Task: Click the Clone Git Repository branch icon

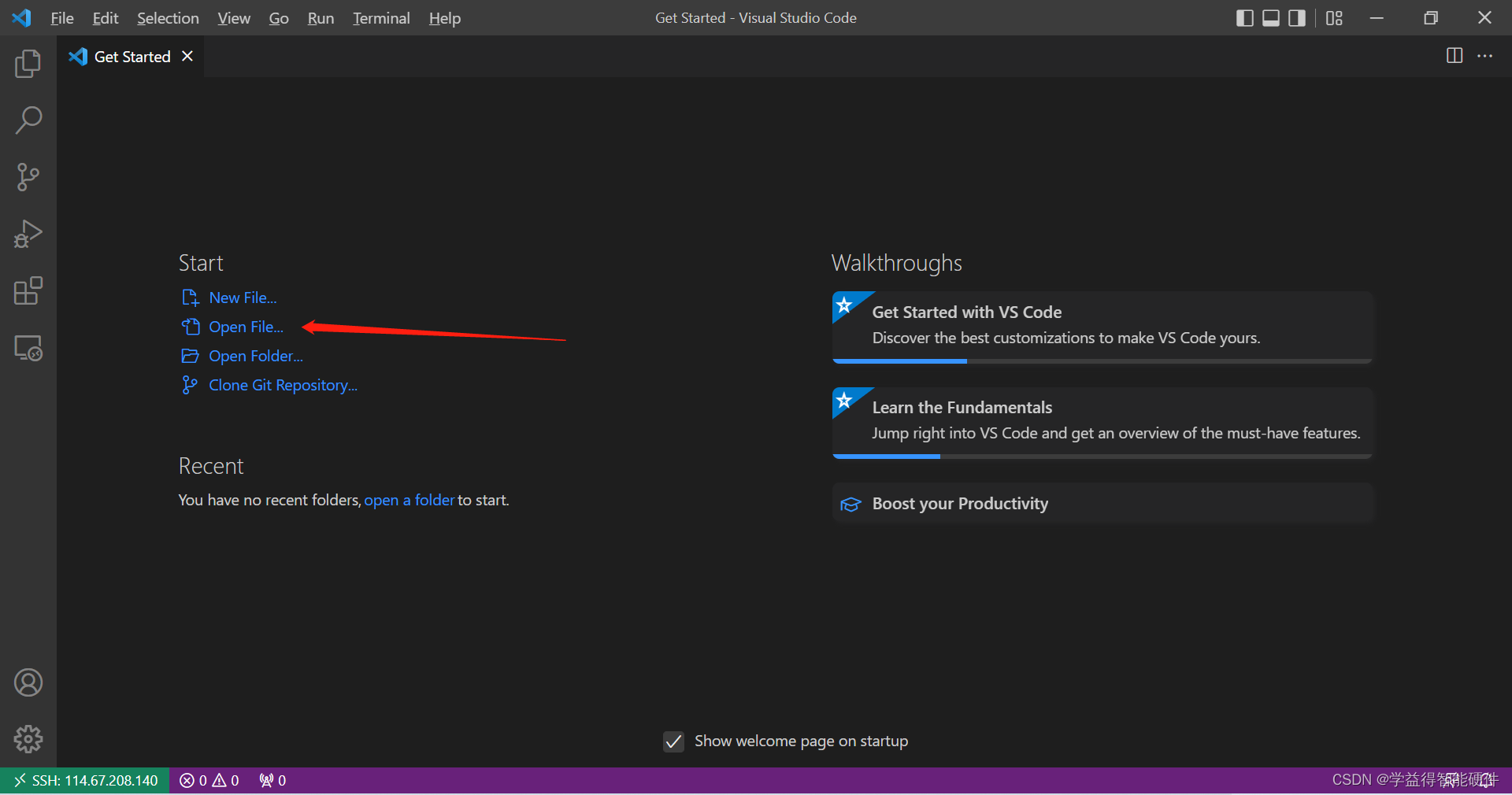Action: (189, 385)
